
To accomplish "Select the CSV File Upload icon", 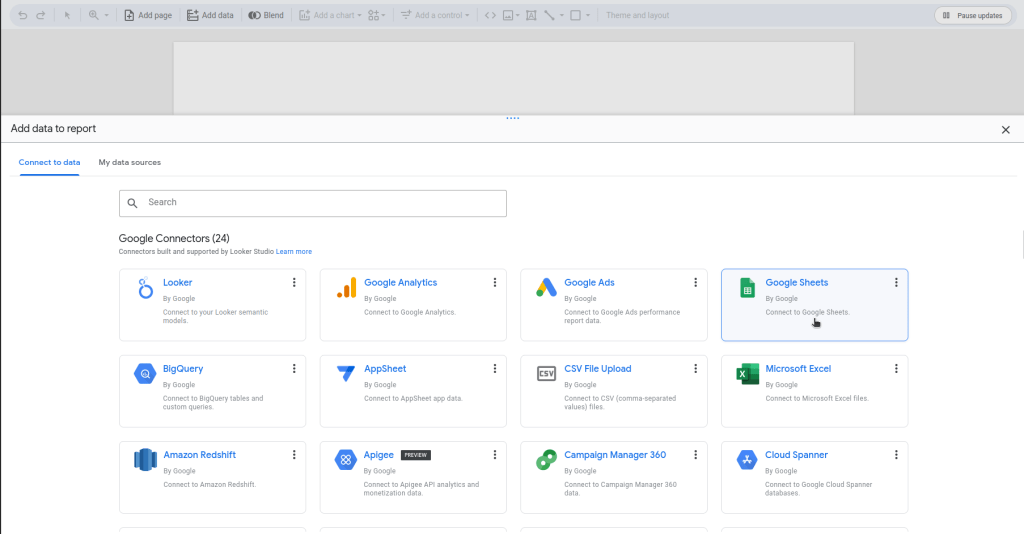I will (545, 374).
